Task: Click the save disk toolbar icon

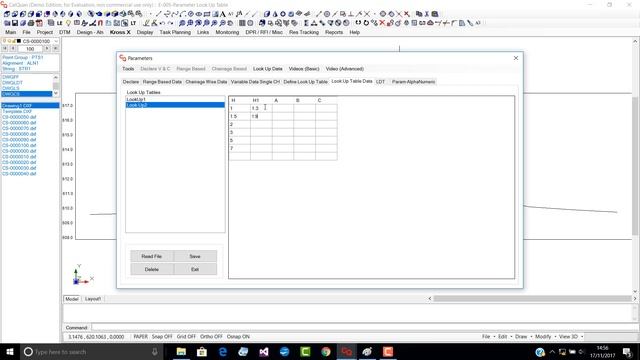Action: [x=15, y=23]
